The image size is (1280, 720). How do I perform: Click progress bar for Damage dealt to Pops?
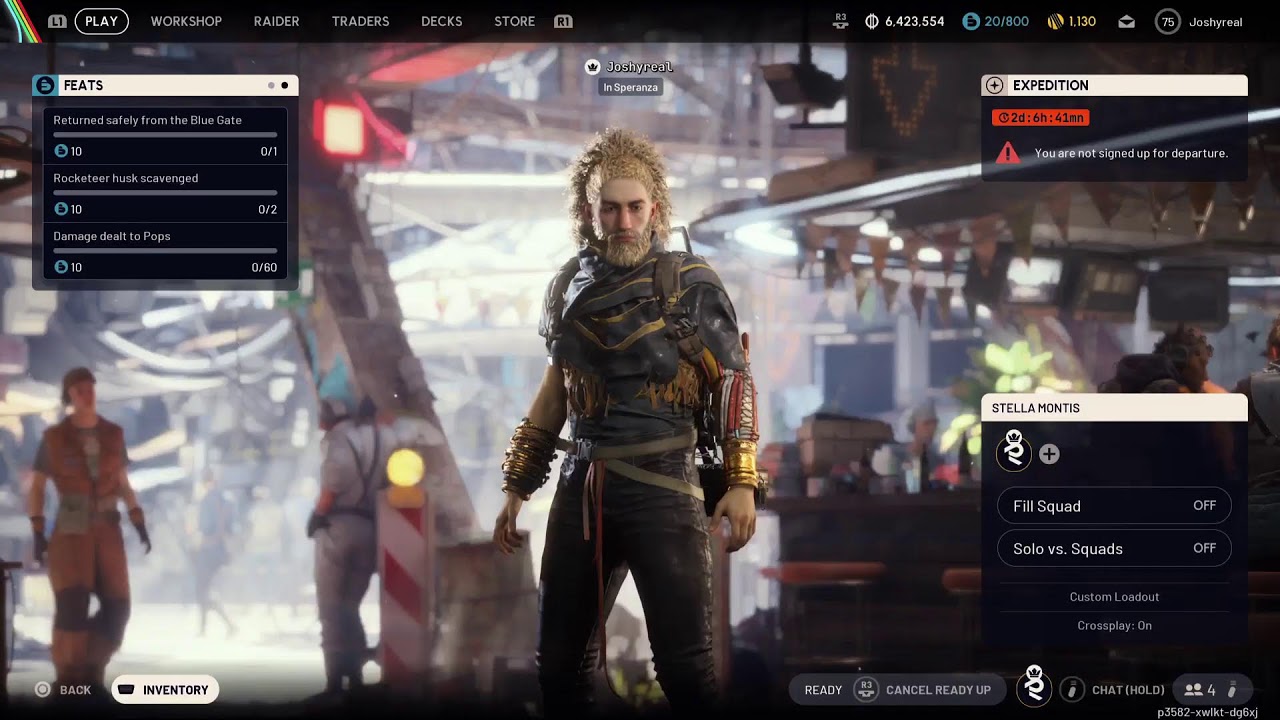click(x=165, y=250)
